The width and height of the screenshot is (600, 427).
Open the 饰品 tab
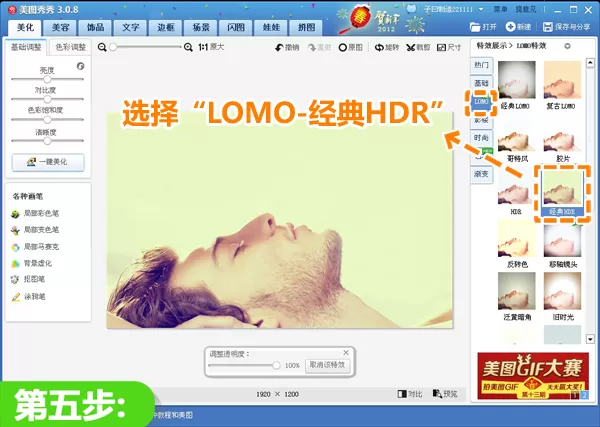tap(95, 28)
